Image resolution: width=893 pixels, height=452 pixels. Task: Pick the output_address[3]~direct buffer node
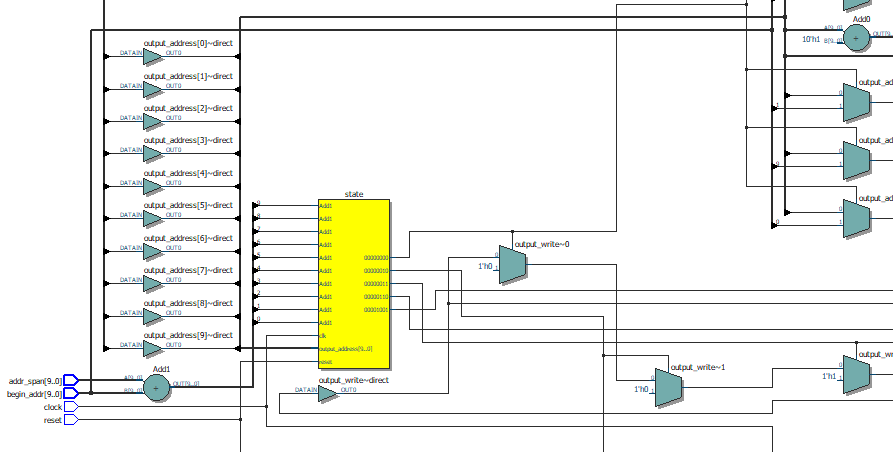[x=153, y=153]
